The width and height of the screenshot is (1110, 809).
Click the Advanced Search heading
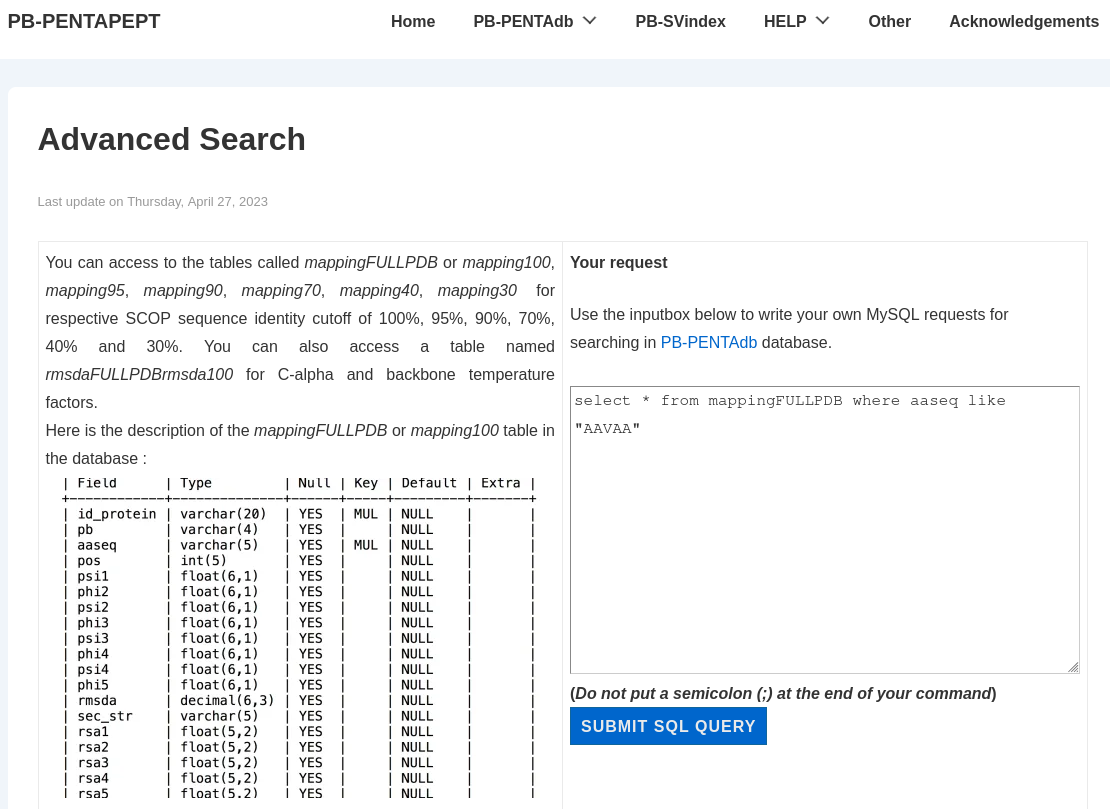tap(171, 139)
